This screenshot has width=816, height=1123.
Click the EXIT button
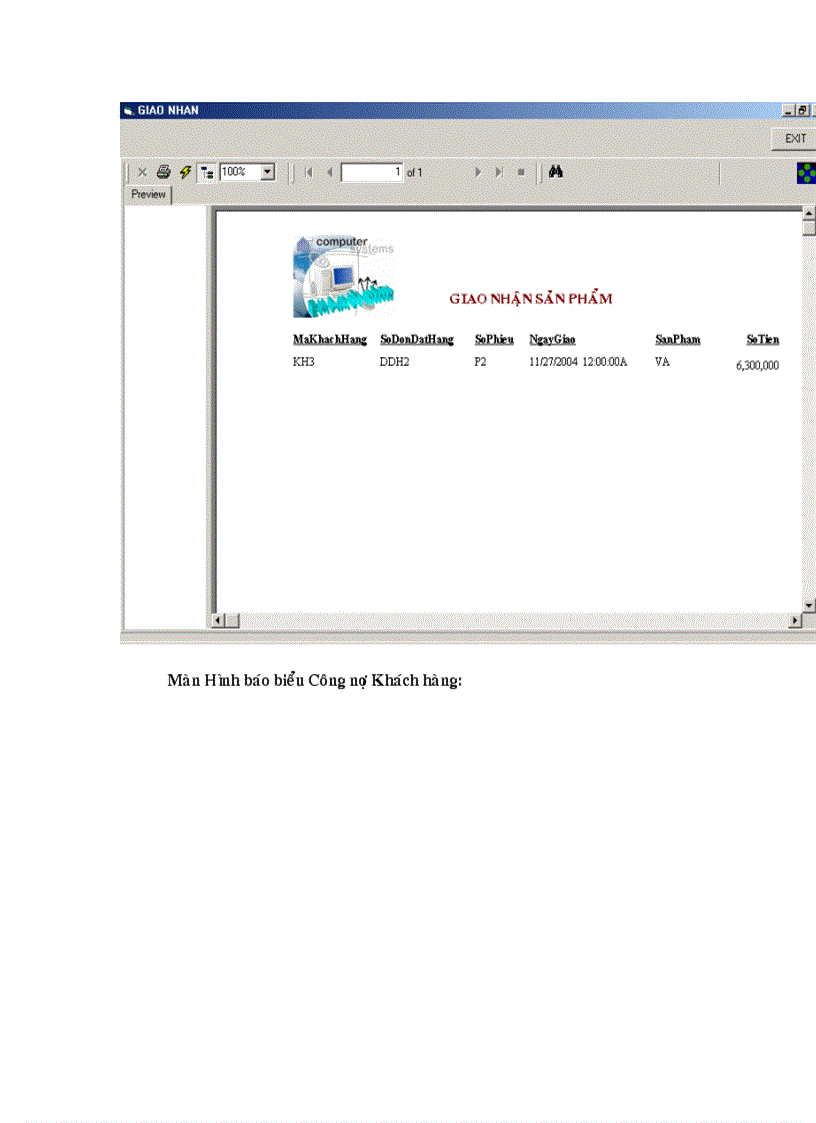pyautogui.click(x=794, y=138)
